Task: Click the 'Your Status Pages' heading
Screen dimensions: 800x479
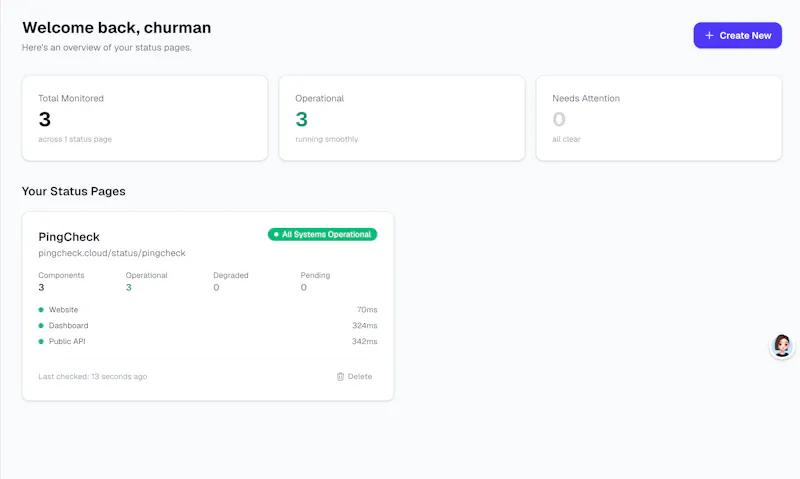Action: point(73,191)
